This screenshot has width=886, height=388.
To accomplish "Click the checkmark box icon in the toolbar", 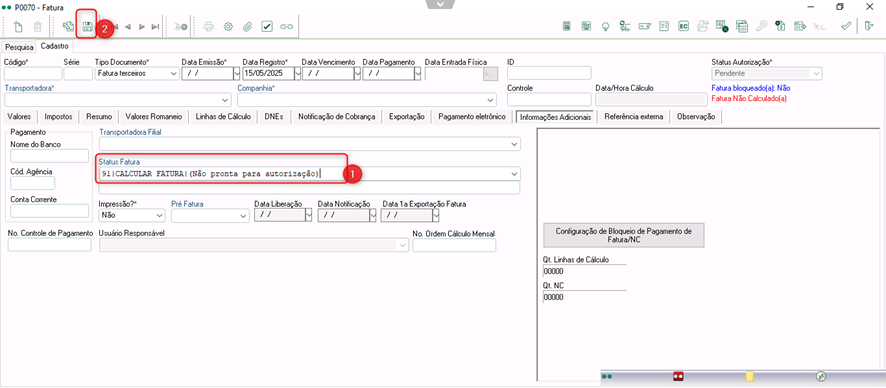I will click(267, 26).
